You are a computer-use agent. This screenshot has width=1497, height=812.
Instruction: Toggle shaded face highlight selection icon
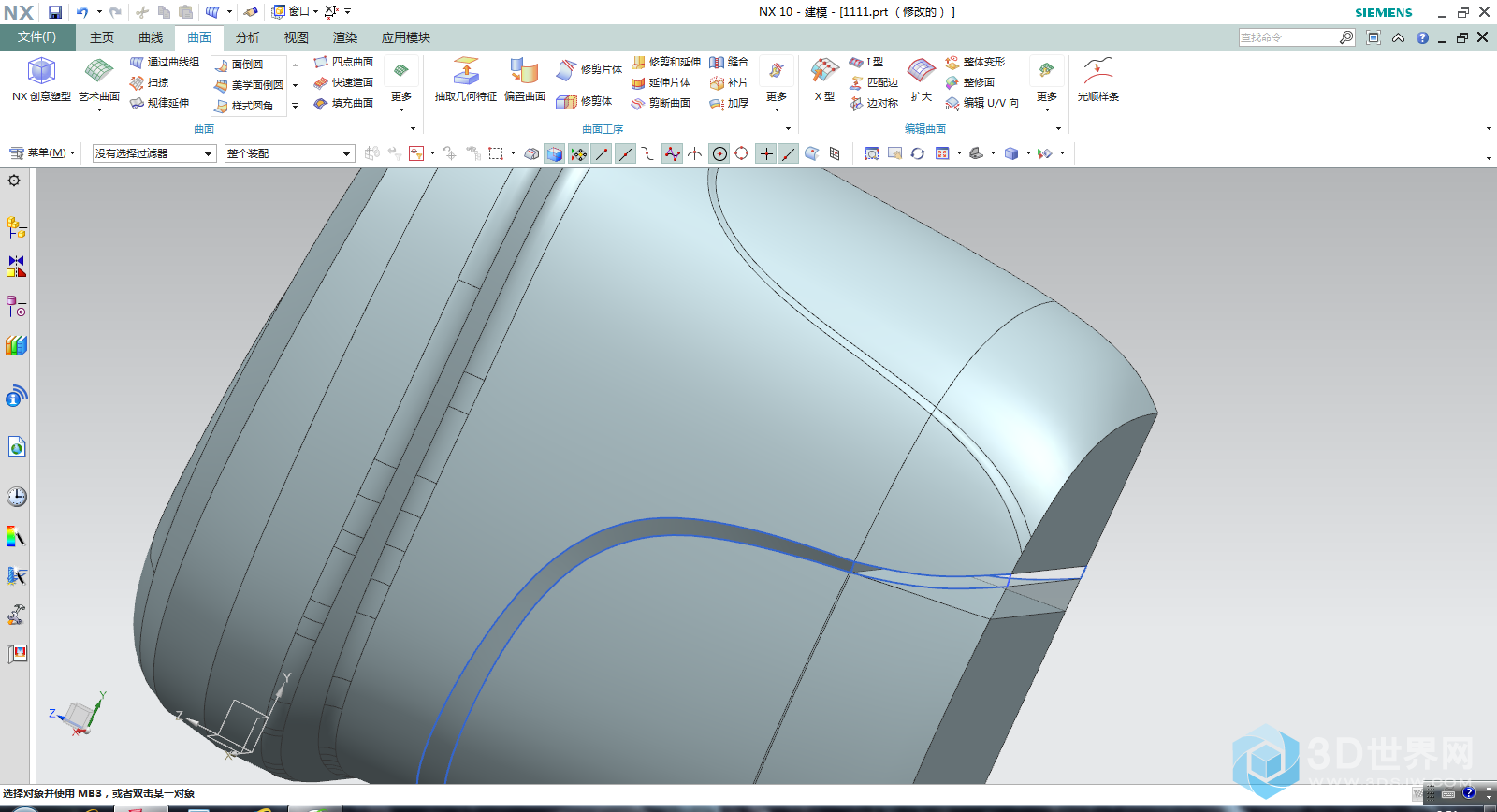tap(555, 153)
